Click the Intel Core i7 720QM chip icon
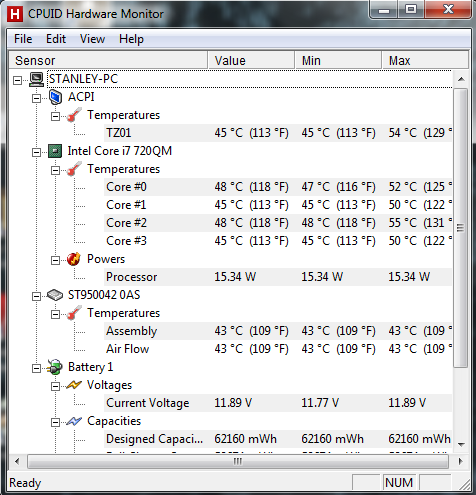This screenshot has height=495, width=476. [x=55, y=151]
